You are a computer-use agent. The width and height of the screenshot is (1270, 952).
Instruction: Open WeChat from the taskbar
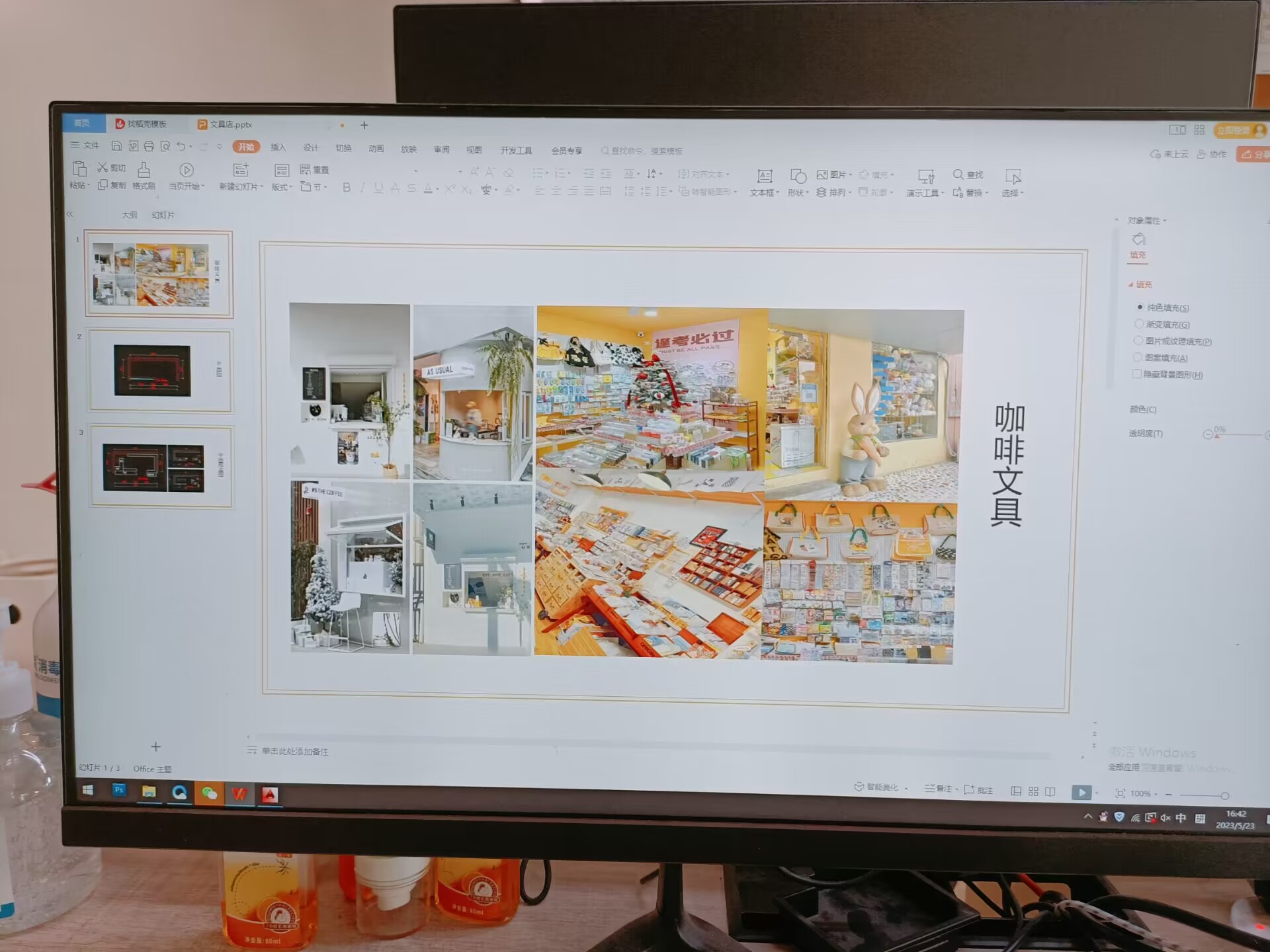(x=209, y=793)
